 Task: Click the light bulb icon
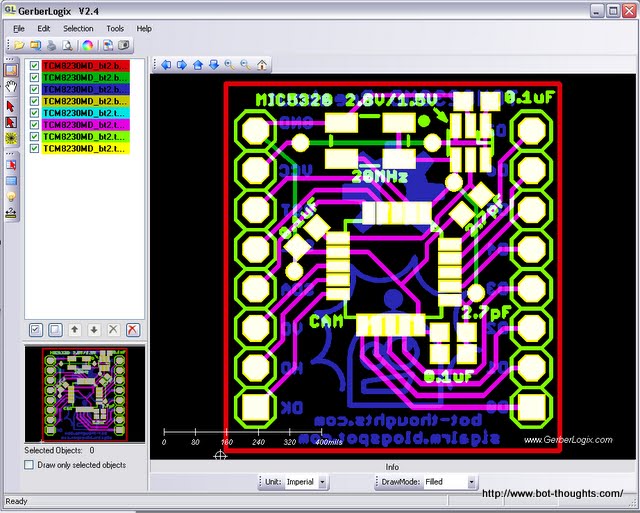(11, 197)
